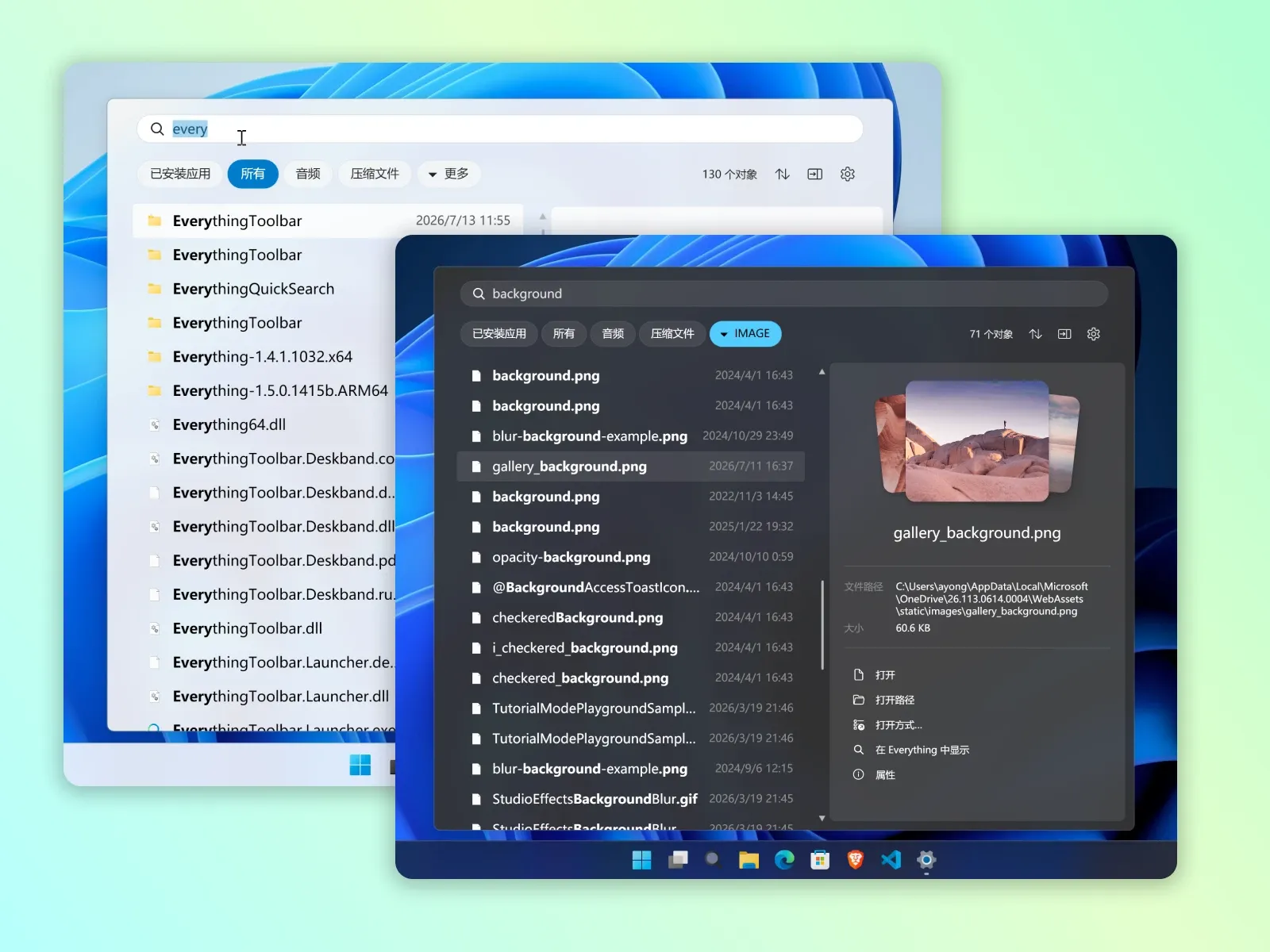Click magnifier icon in light search box

pos(157,129)
